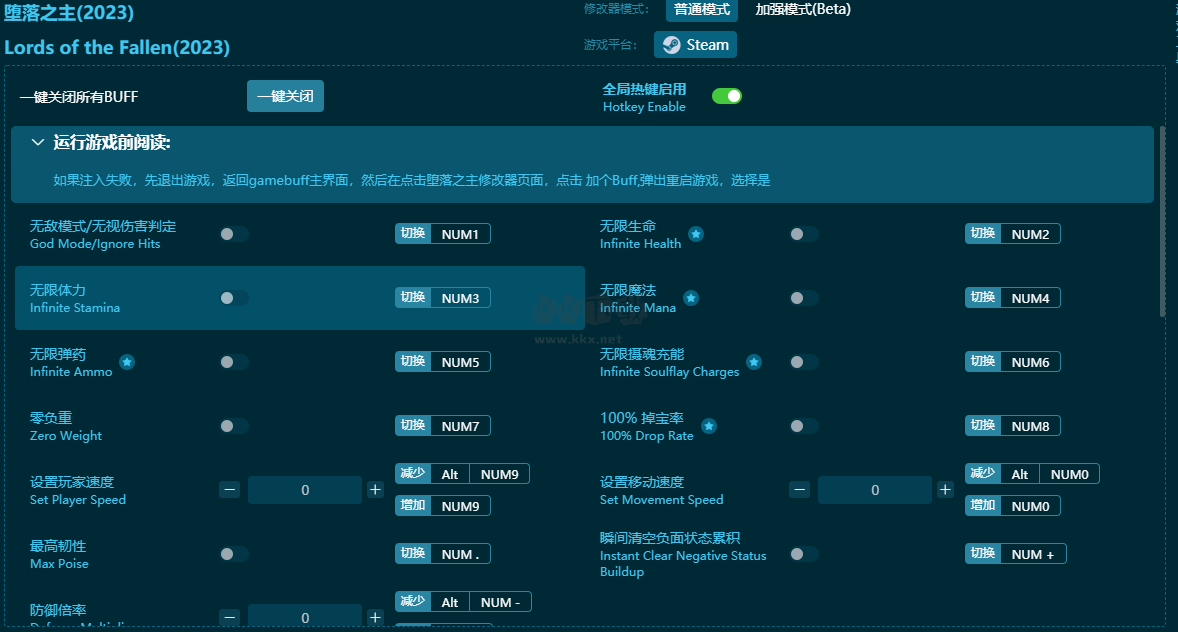Enable God Mode/Ignore Hits toggle
The height and width of the screenshot is (632, 1178).
coord(234,234)
